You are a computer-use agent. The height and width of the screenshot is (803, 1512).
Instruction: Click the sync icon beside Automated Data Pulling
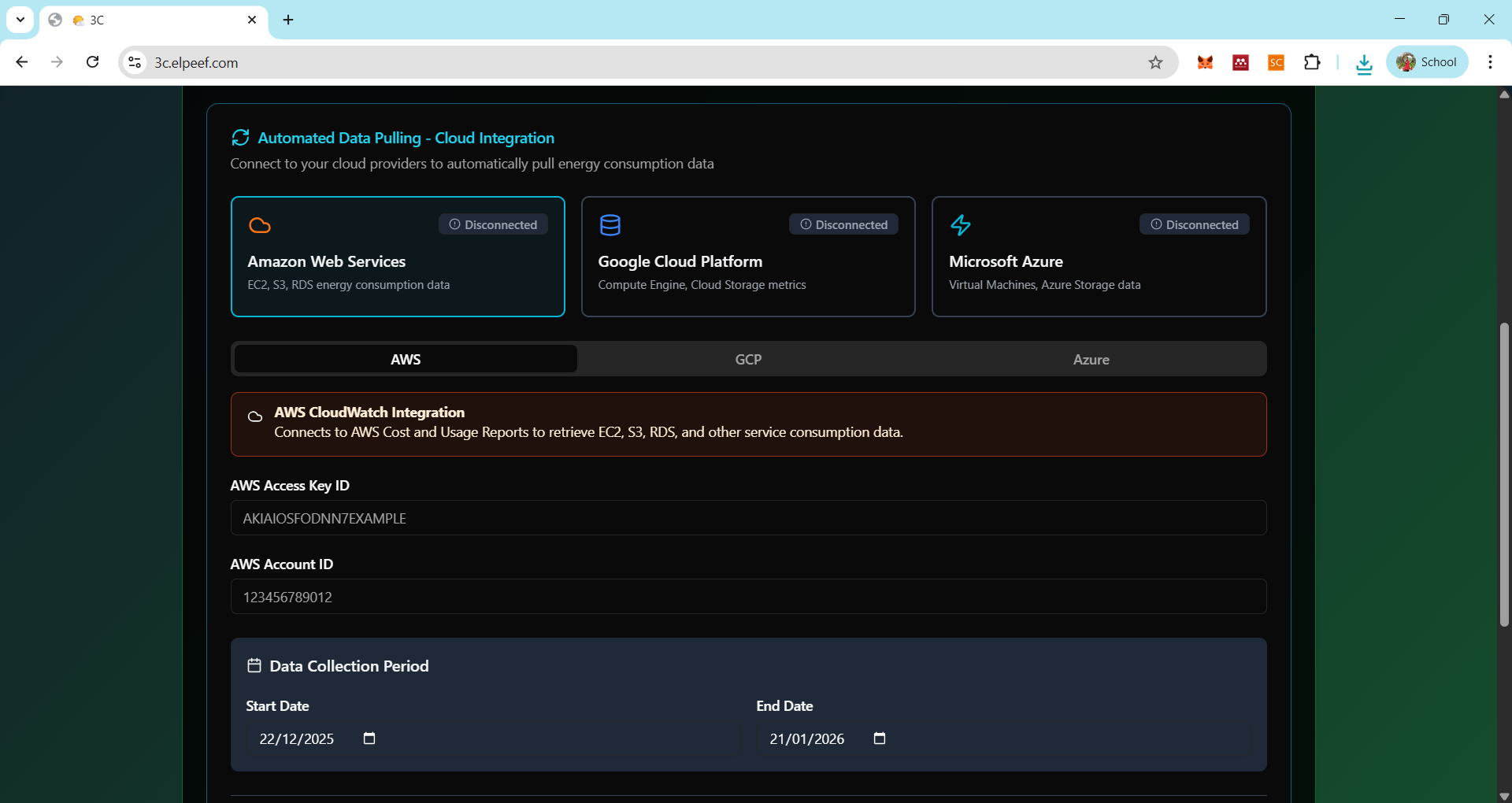tap(240, 138)
